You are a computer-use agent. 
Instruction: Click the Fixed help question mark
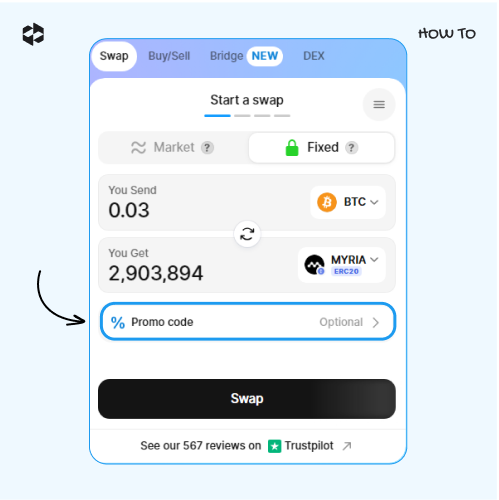click(351, 147)
